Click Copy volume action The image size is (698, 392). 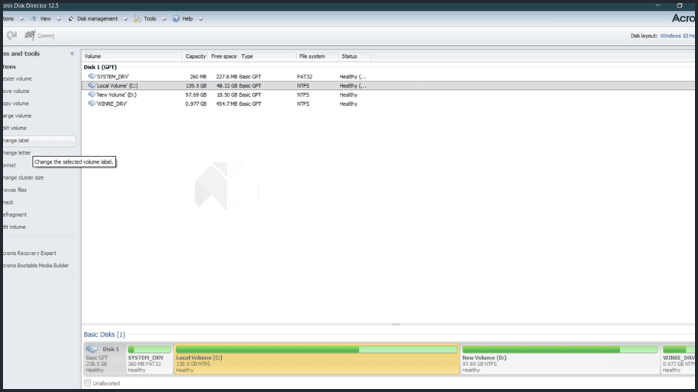click(x=16, y=103)
